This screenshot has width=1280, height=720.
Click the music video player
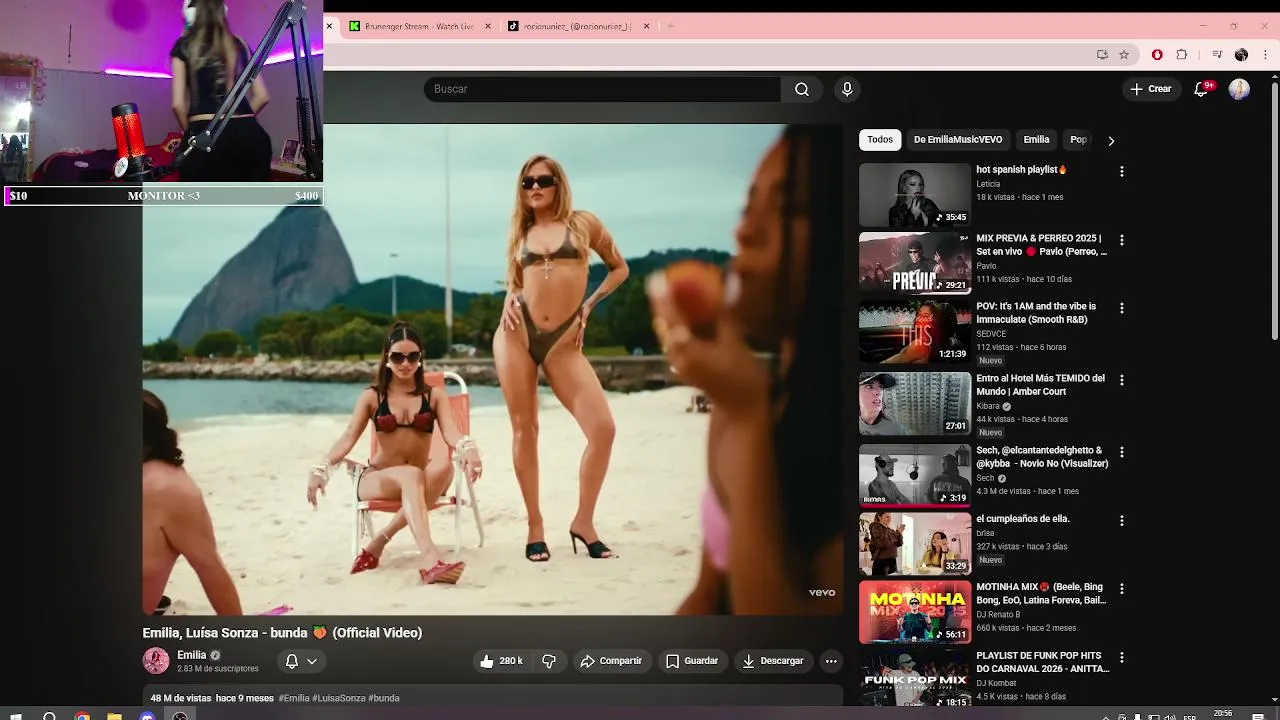pyautogui.click(x=493, y=369)
